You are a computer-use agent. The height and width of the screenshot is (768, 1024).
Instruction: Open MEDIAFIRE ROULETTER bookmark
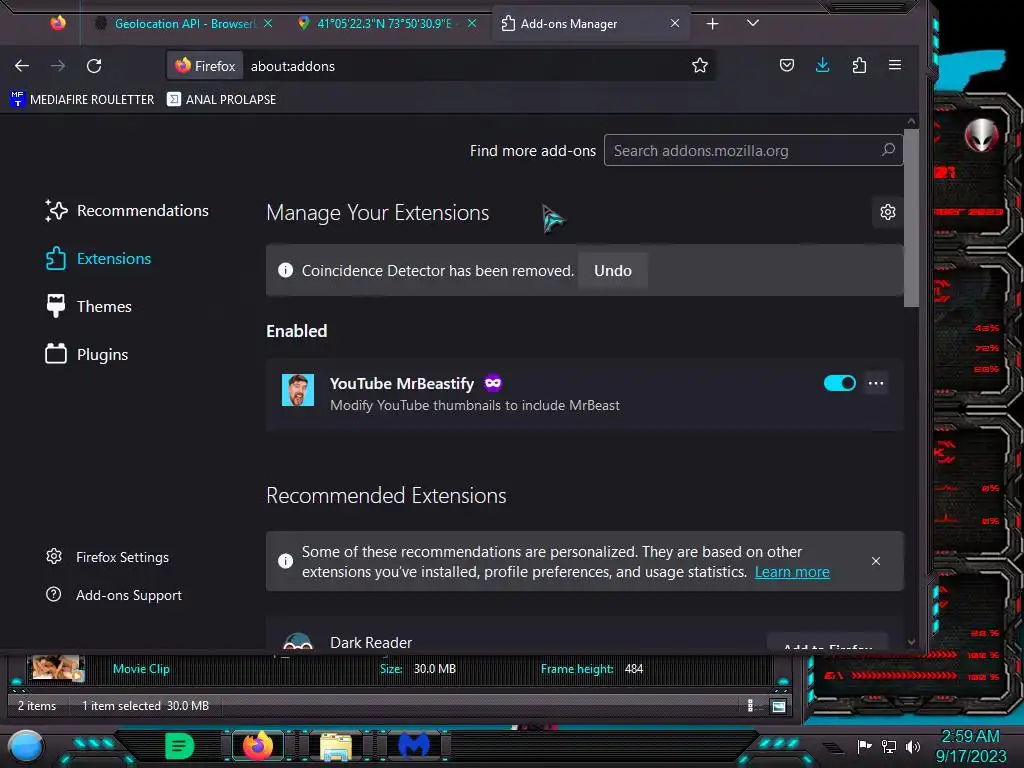click(x=82, y=99)
